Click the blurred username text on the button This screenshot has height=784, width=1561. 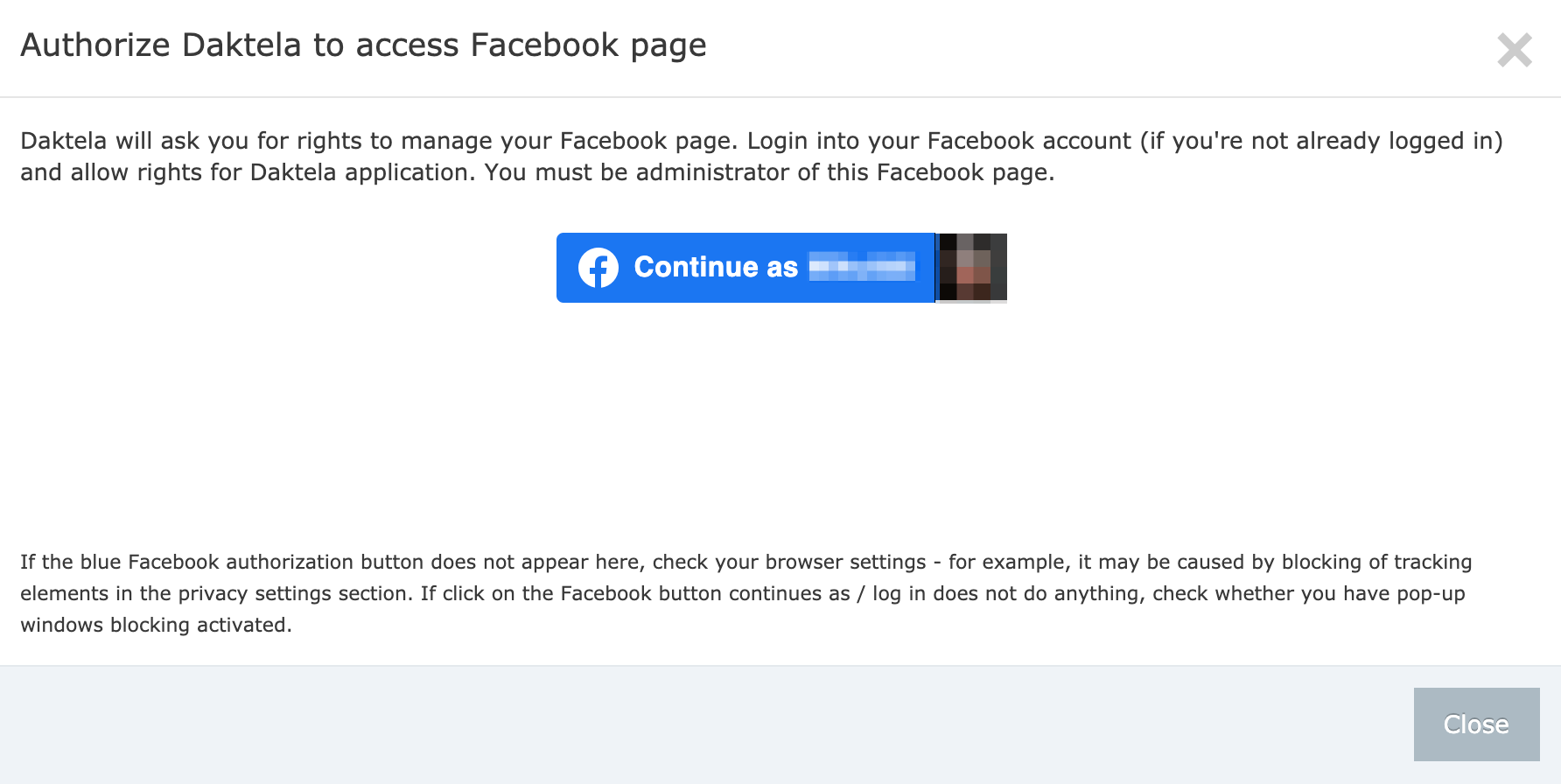[860, 267]
